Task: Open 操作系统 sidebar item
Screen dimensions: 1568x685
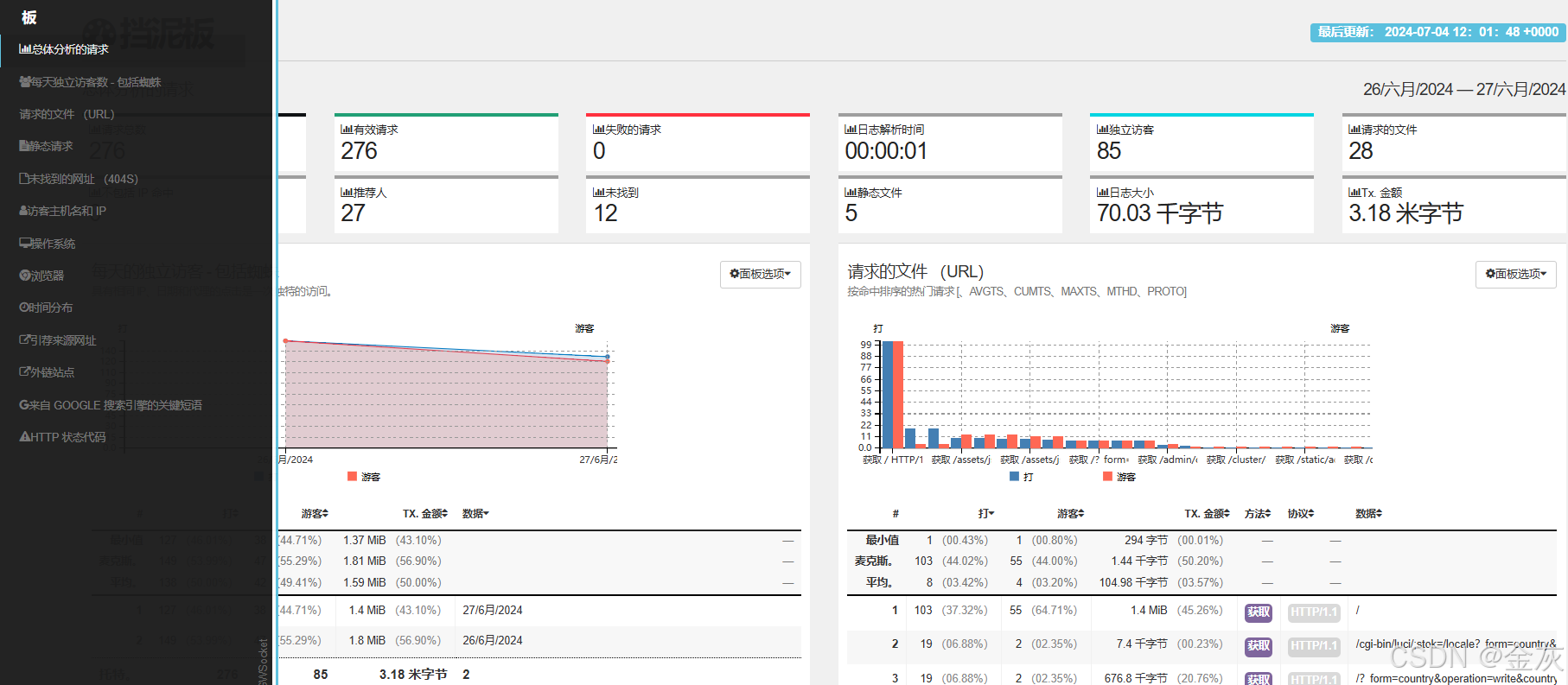Action: point(48,244)
